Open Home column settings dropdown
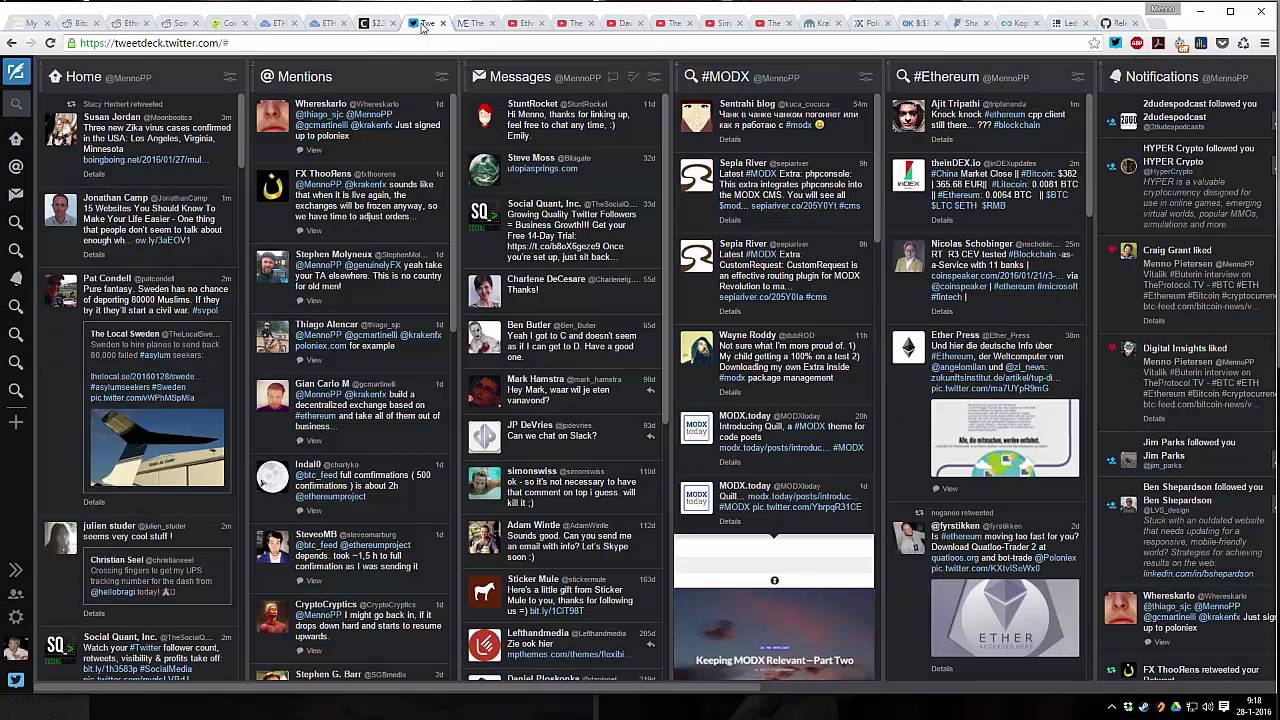Viewport: 1280px width, 720px height. coord(230,77)
